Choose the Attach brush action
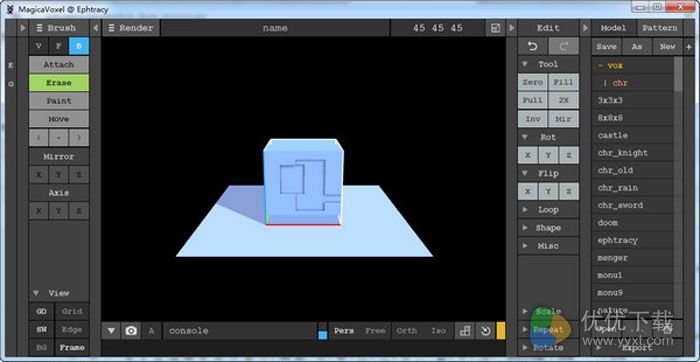 [x=59, y=65]
